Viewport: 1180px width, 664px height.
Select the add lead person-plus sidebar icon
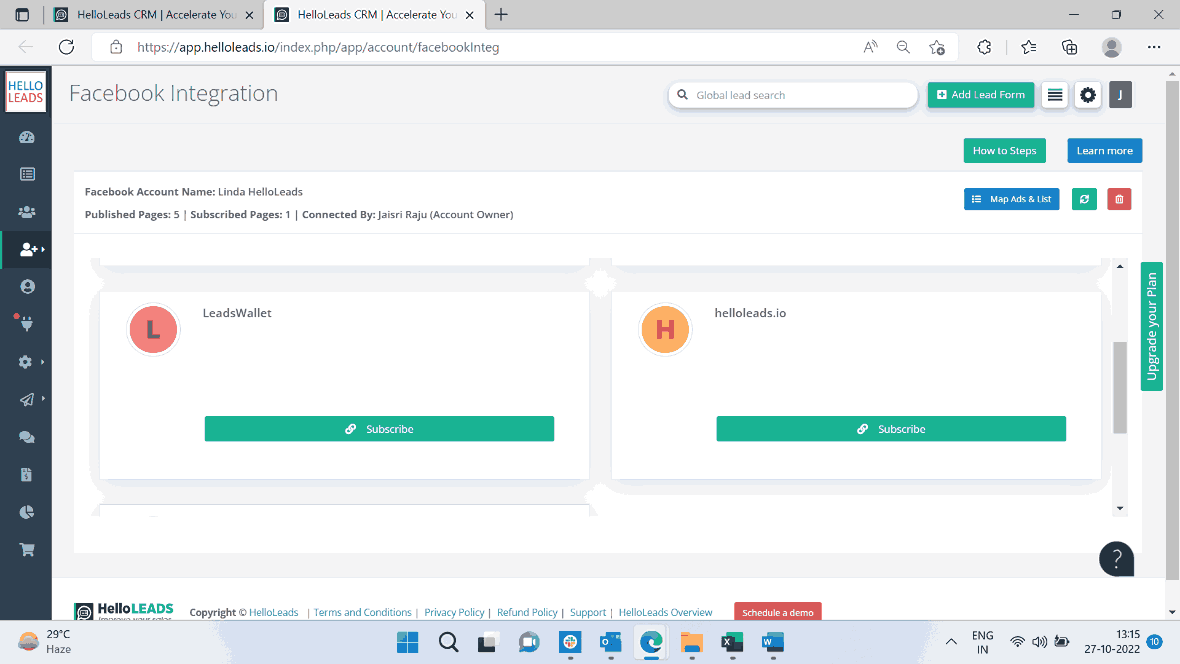pos(29,249)
